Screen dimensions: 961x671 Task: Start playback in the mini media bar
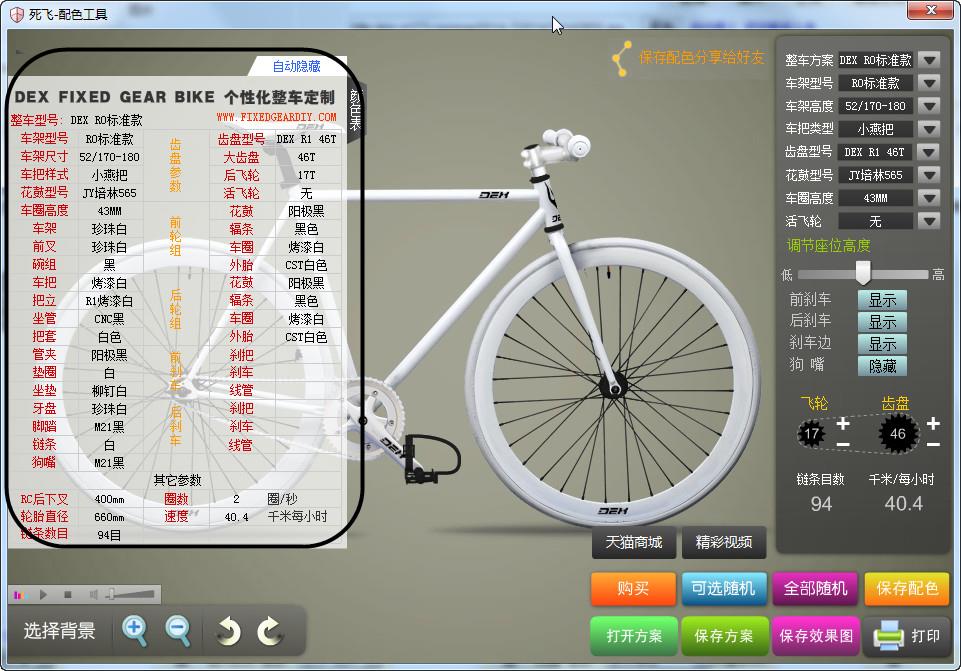click(44, 594)
